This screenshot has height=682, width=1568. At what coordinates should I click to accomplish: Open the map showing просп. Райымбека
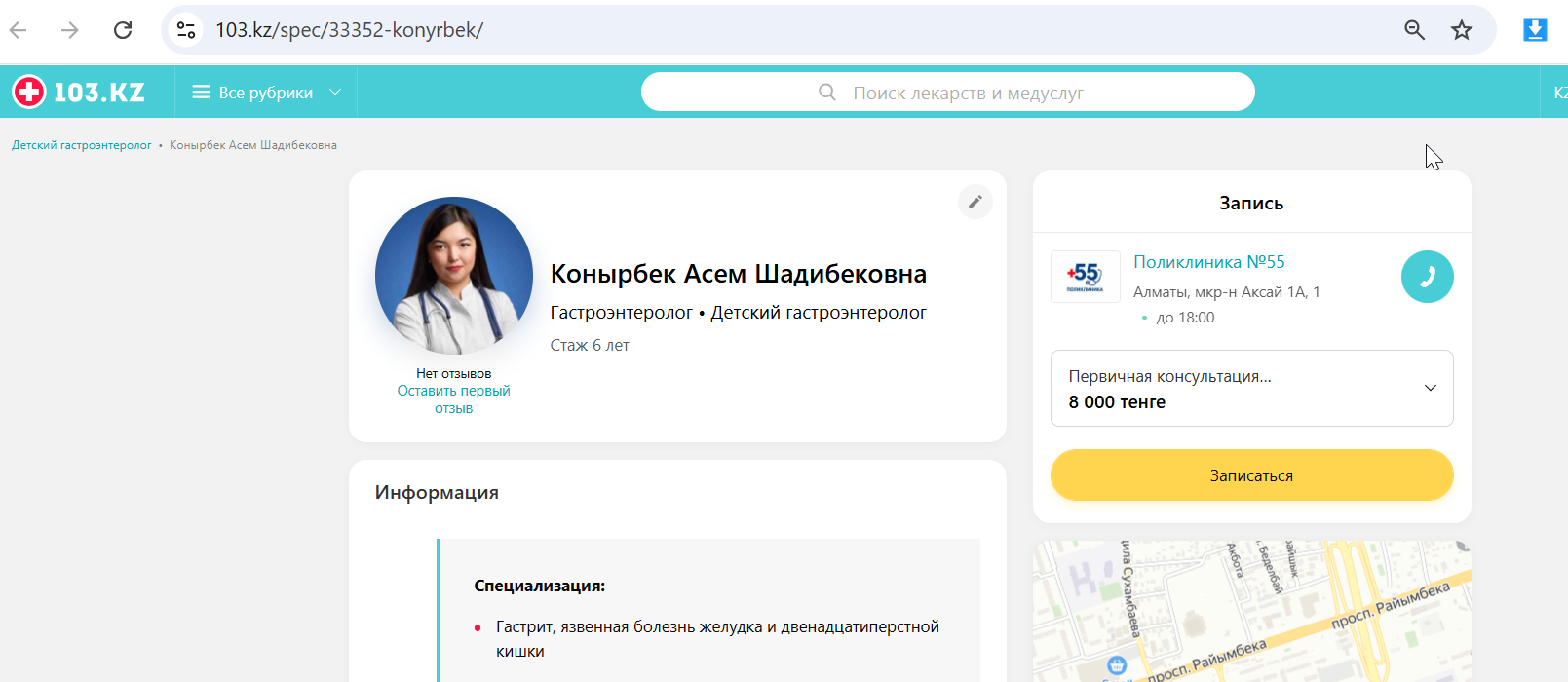1251,612
